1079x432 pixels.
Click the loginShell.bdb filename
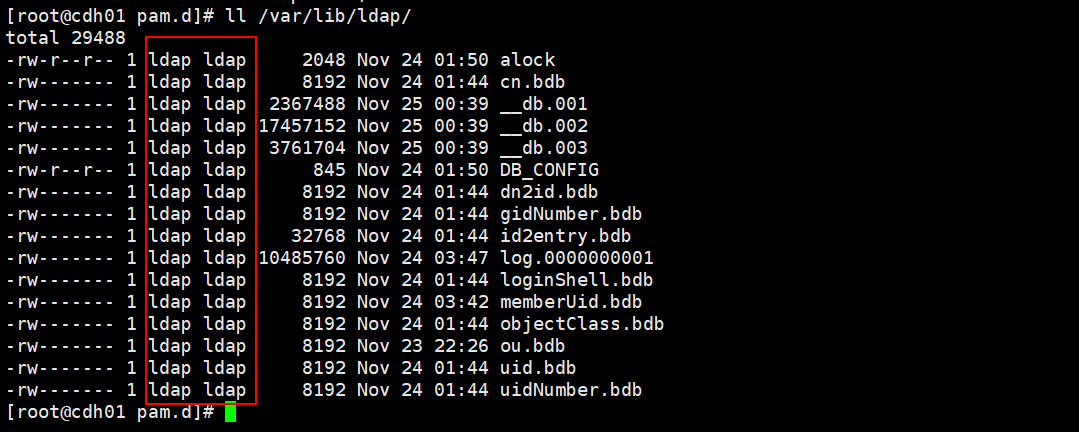click(x=576, y=280)
